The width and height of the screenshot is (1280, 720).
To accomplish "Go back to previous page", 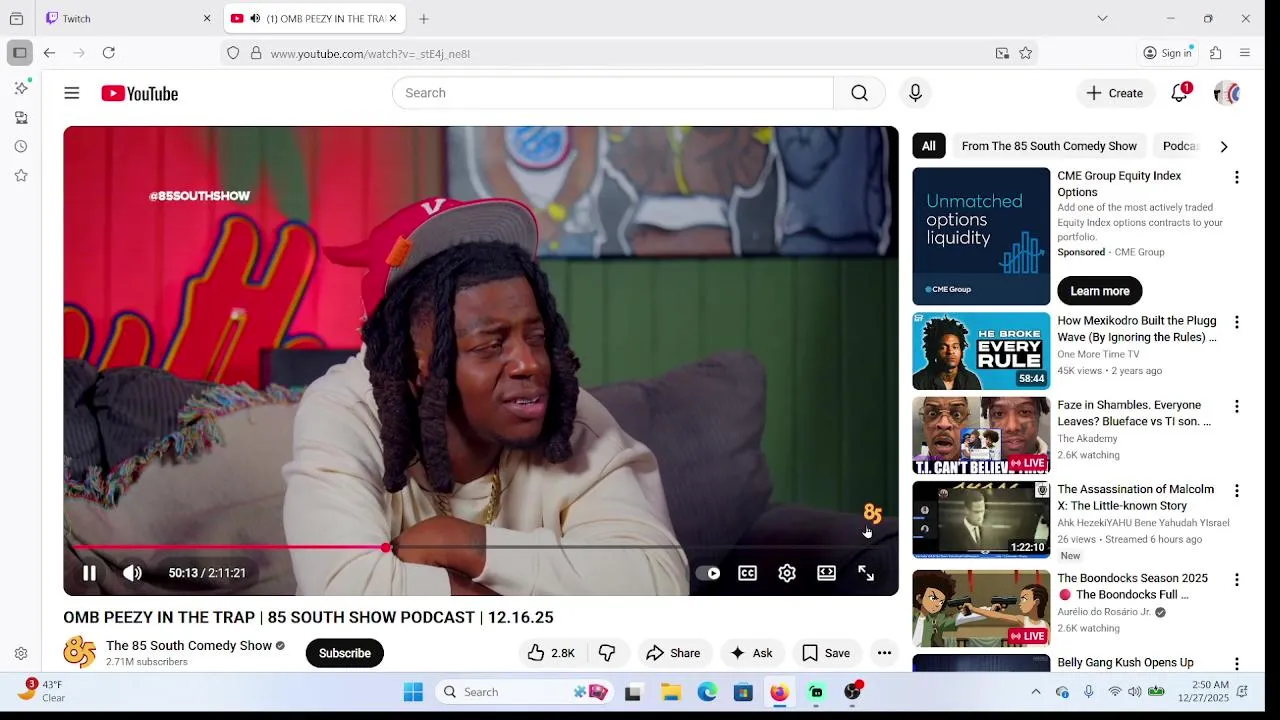I will 49,53.
